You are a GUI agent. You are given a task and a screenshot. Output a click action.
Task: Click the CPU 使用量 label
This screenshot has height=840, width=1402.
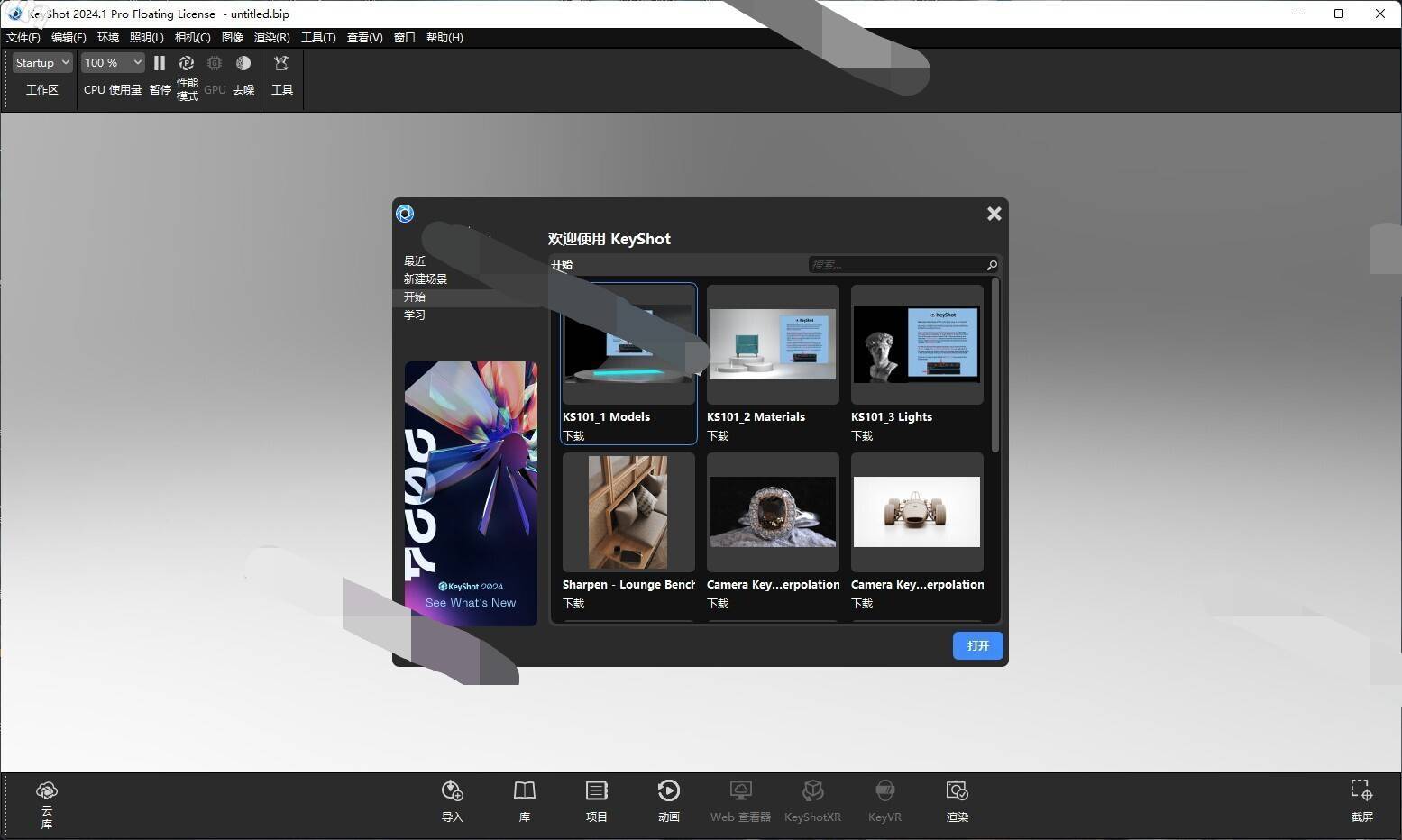point(113,90)
